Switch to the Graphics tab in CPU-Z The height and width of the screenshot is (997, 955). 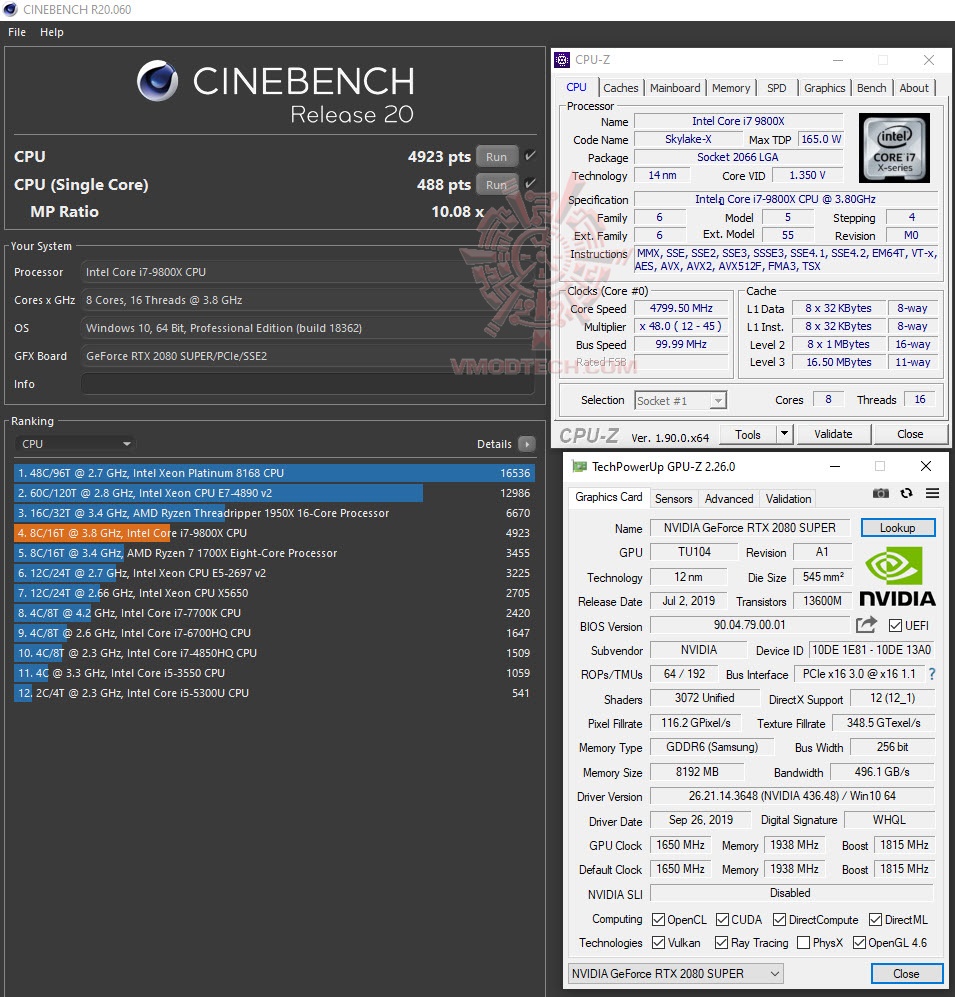(825, 88)
